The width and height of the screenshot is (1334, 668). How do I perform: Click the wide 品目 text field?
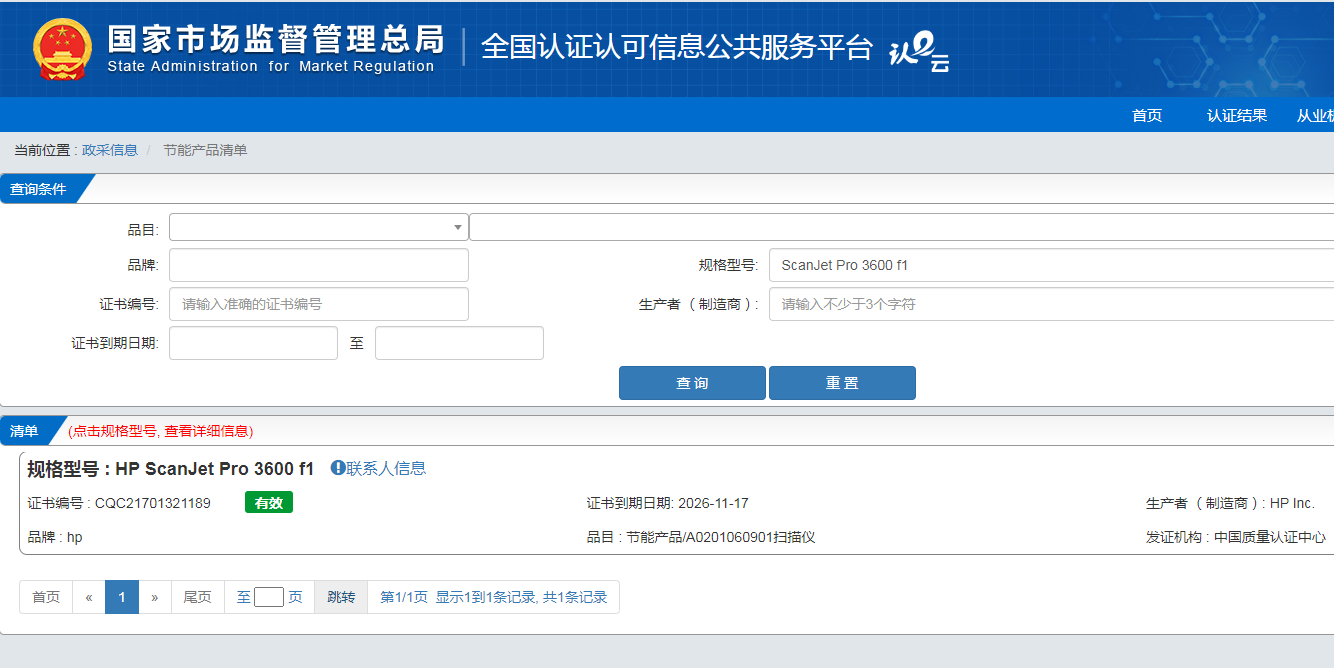pos(901,227)
